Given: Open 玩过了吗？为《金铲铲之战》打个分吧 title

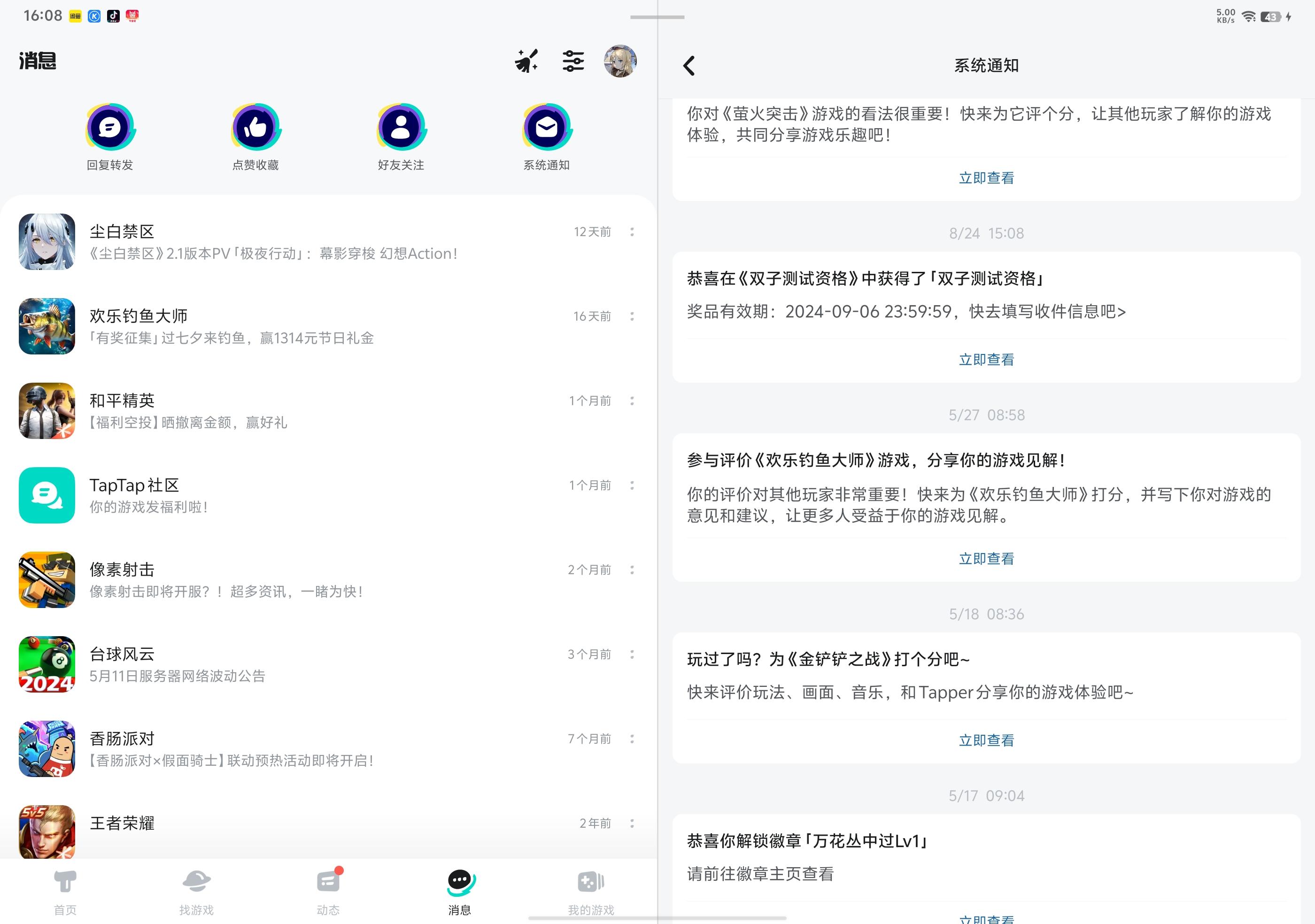Looking at the screenshot, I should point(828,660).
